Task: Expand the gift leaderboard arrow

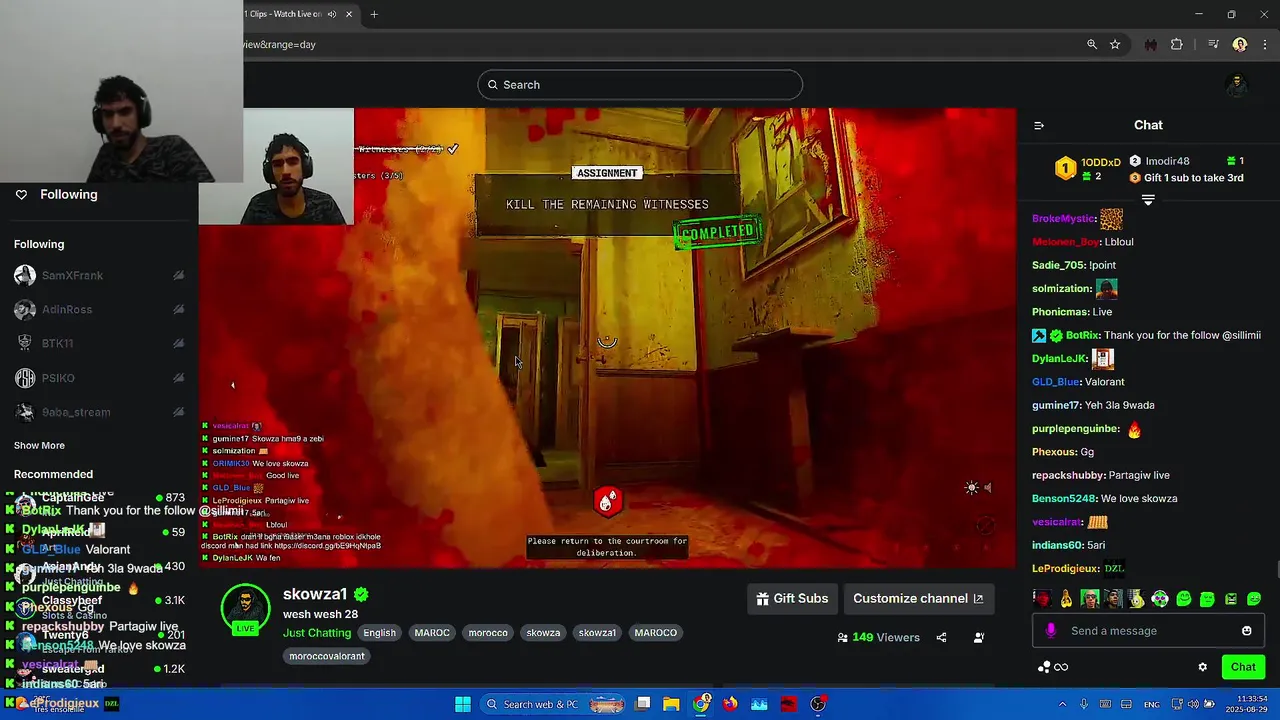Action: (1148, 201)
